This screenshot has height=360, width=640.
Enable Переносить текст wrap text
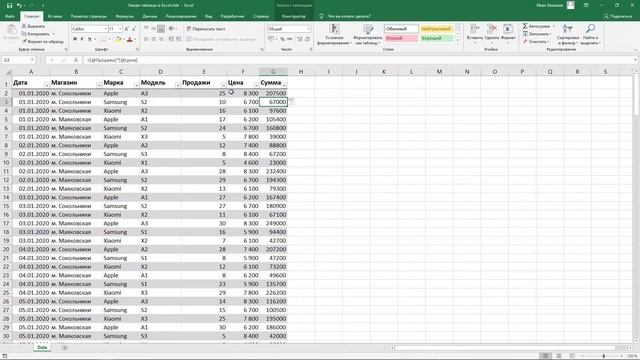click(206, 29)
